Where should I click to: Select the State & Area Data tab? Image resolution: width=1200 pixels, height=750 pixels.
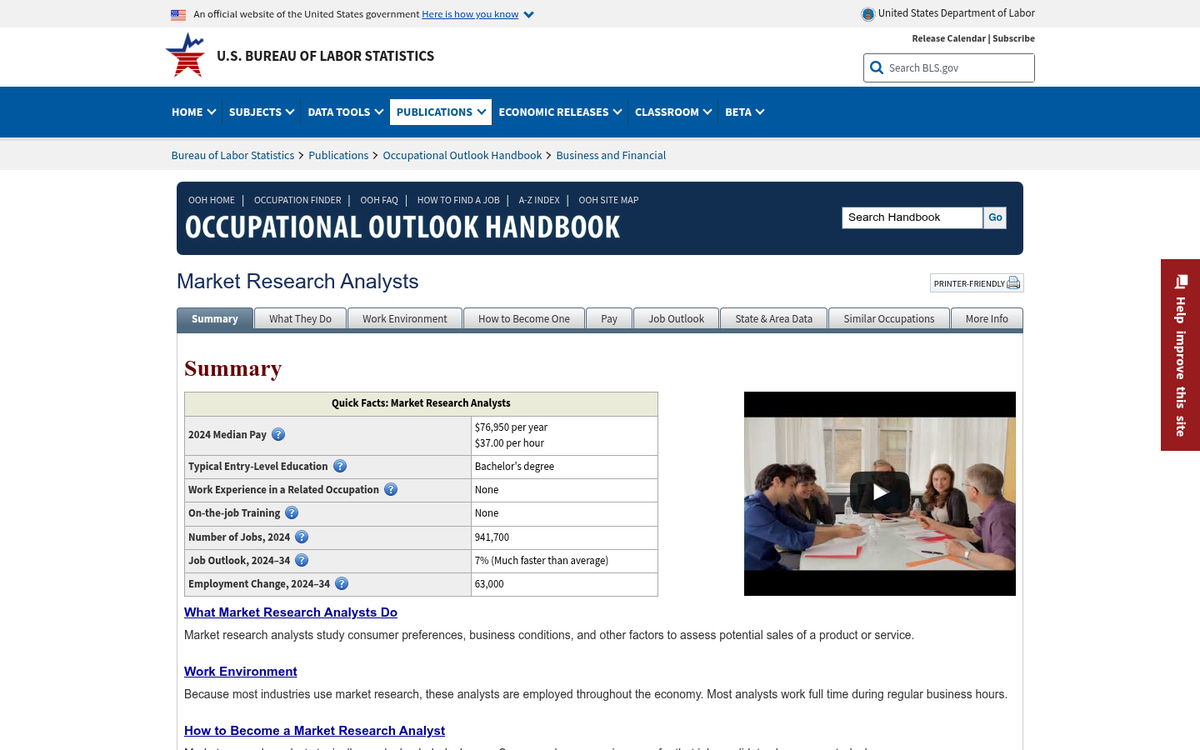coord(773,319)
